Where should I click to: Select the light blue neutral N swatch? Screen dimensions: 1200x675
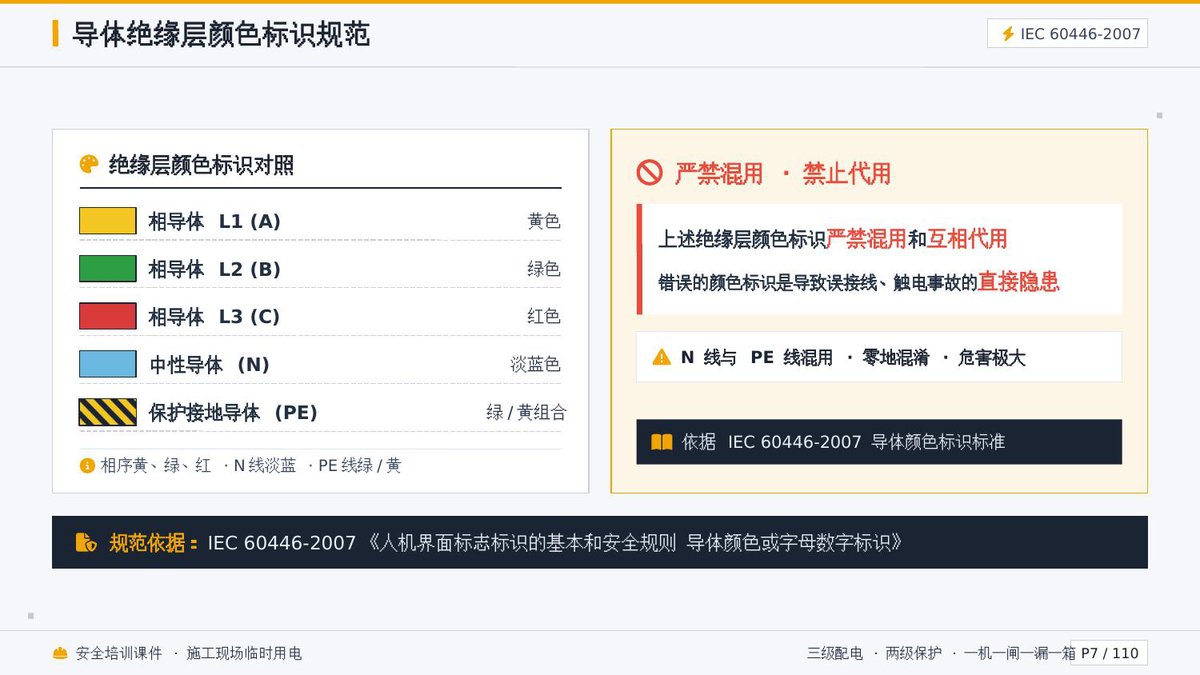(x=107, y=364)
